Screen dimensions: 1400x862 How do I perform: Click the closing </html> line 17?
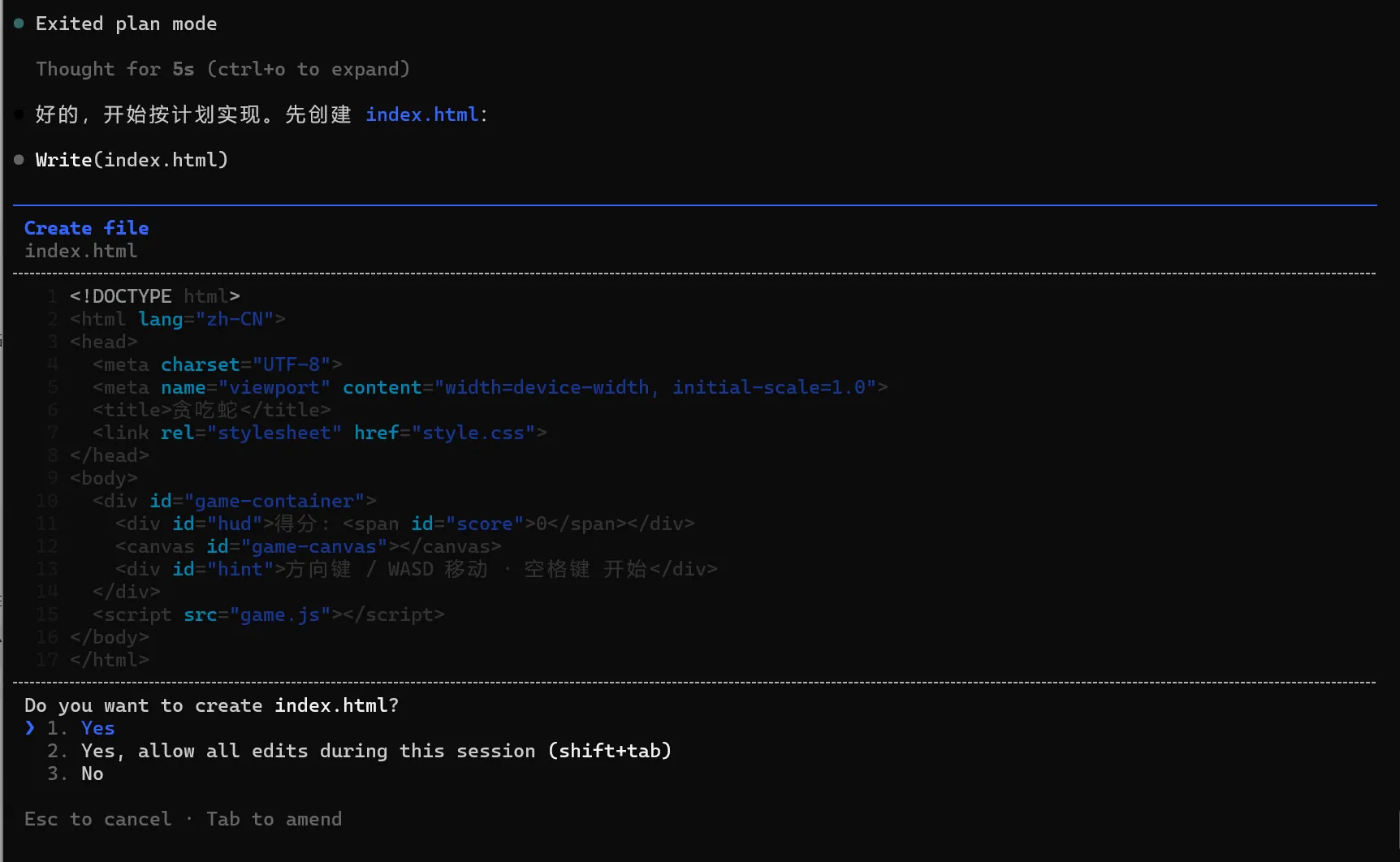coord(109,660)
